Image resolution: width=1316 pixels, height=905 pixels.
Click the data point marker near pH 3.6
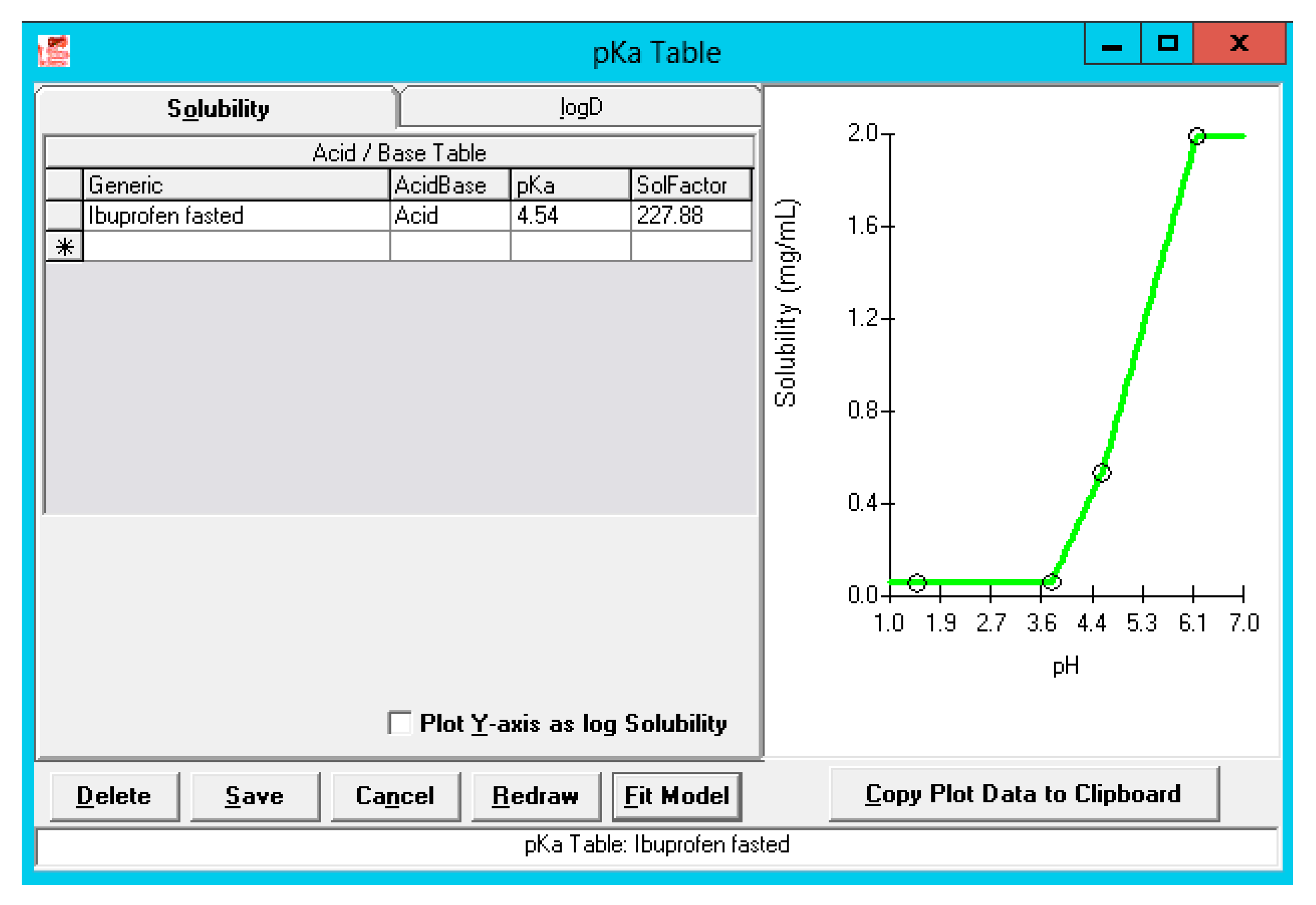[1051, 582]
